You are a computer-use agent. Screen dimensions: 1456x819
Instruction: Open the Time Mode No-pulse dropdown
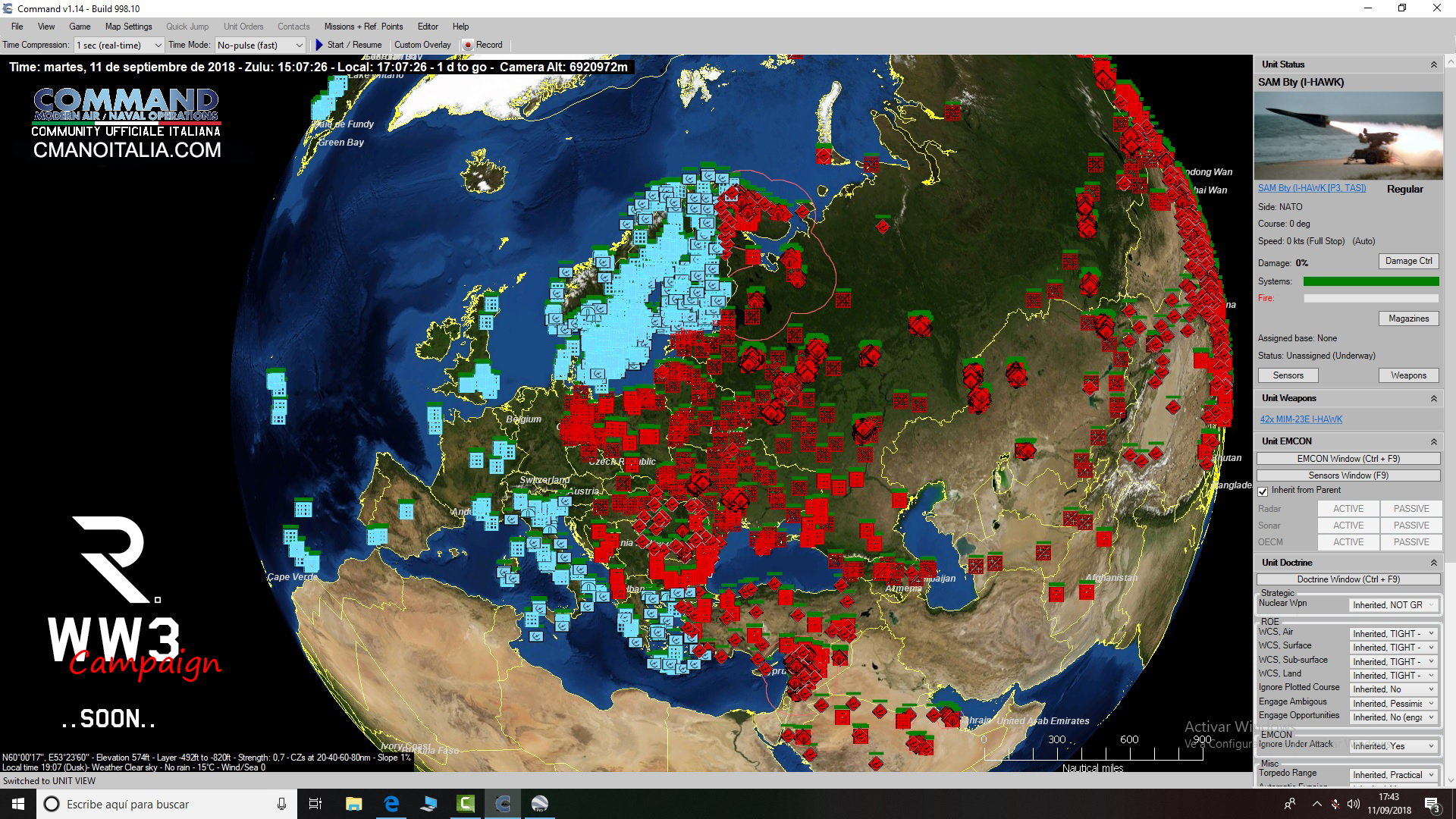260,45
